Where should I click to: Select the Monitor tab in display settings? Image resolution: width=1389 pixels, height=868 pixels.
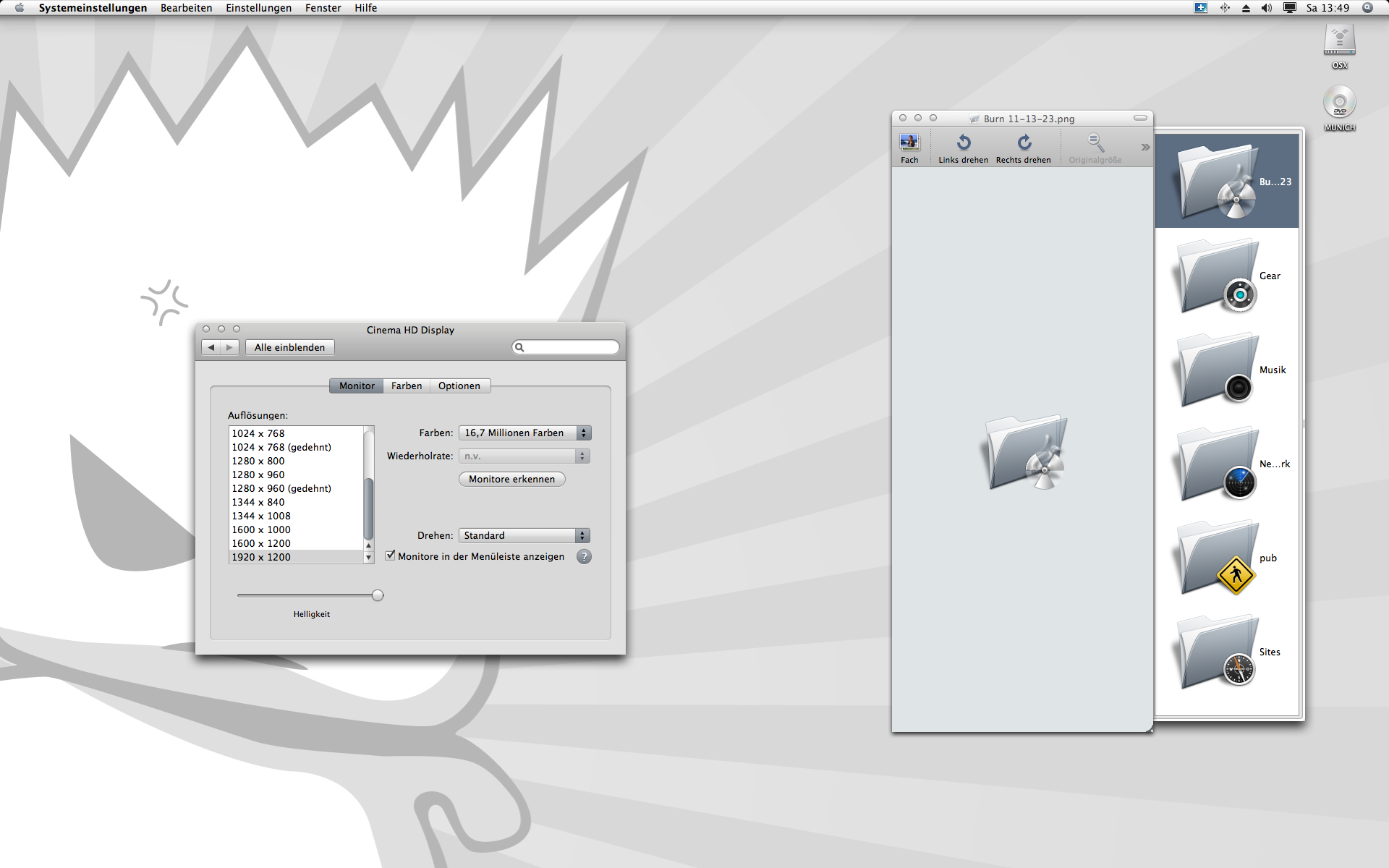(x=355, y=385)
